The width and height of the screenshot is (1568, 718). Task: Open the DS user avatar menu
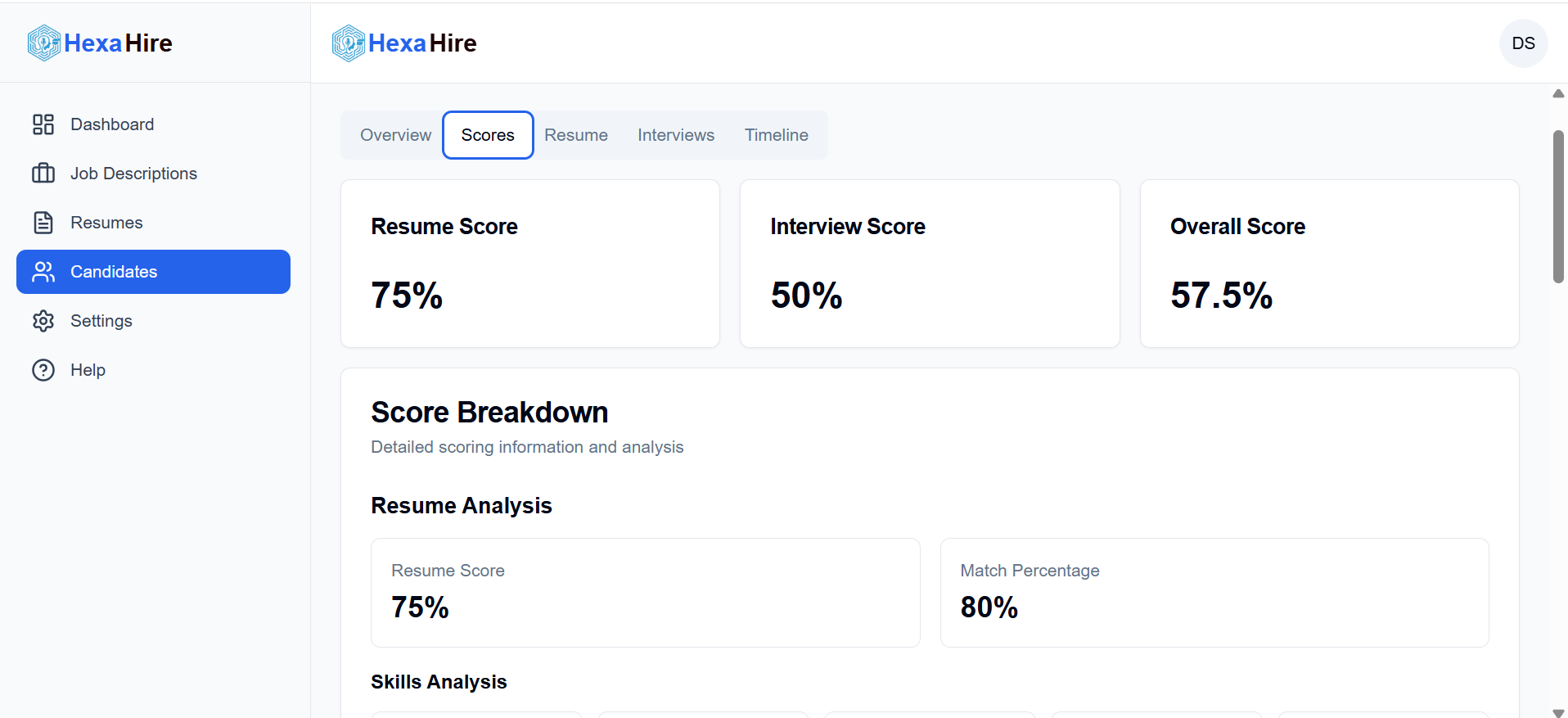(x=1523, y=43)
